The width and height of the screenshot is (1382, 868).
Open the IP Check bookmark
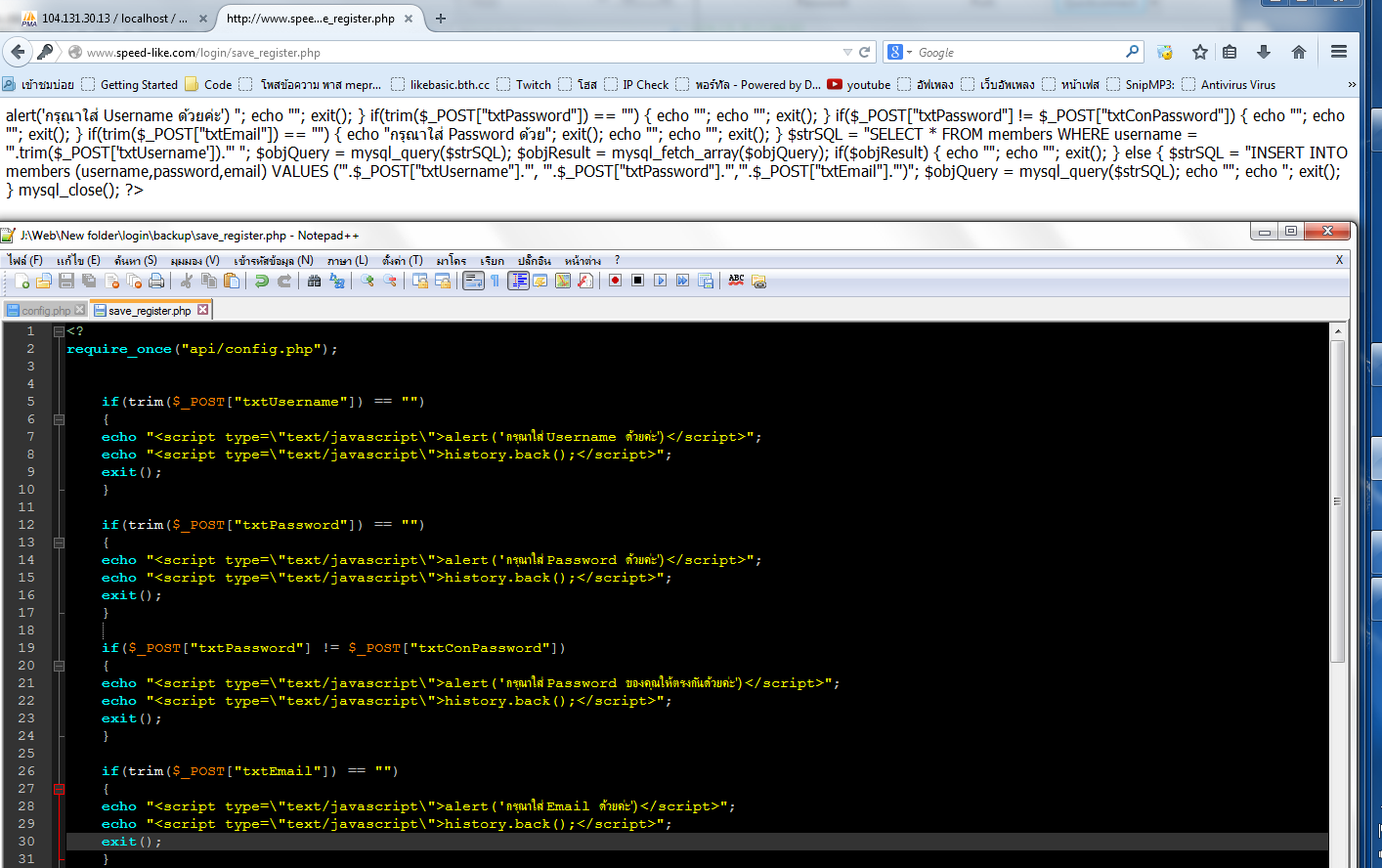636,85
